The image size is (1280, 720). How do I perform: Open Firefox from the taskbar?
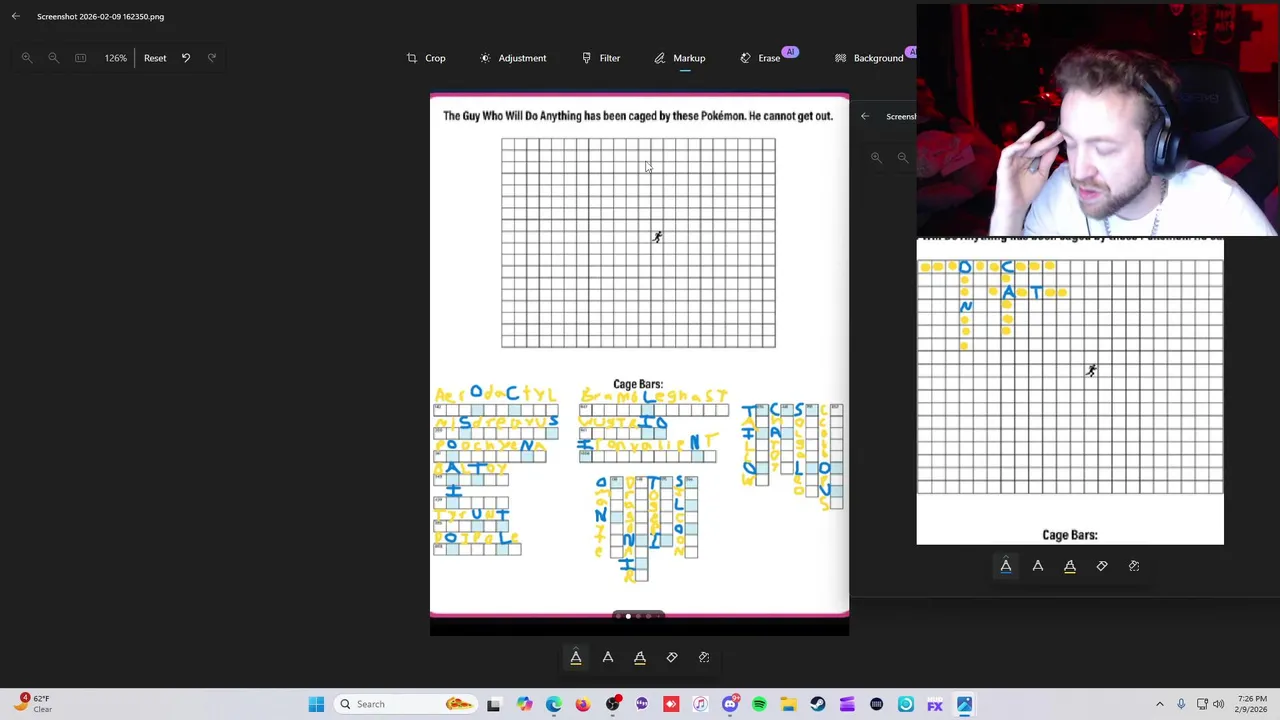(583, 704)
